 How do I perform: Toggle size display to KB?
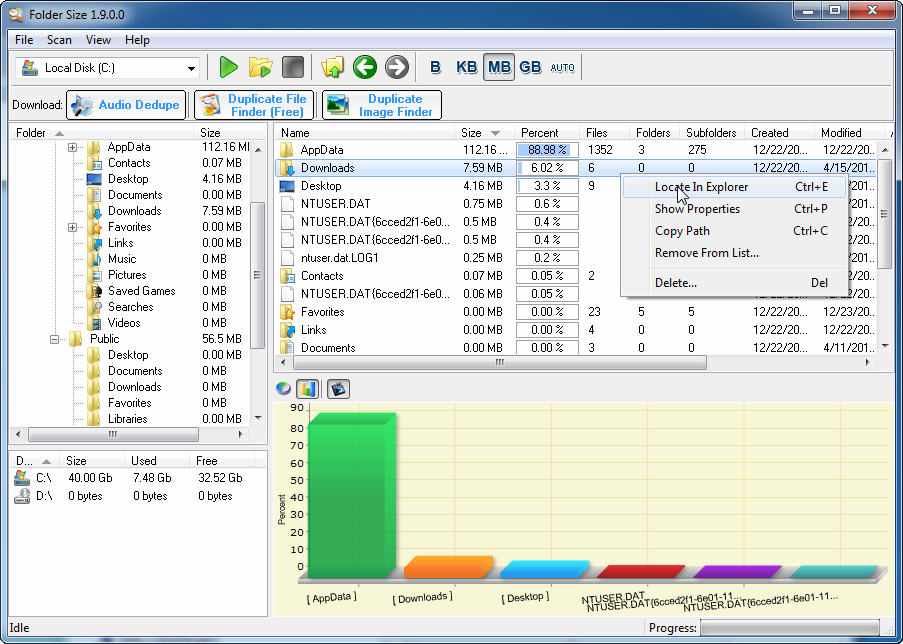click(466, 67)
